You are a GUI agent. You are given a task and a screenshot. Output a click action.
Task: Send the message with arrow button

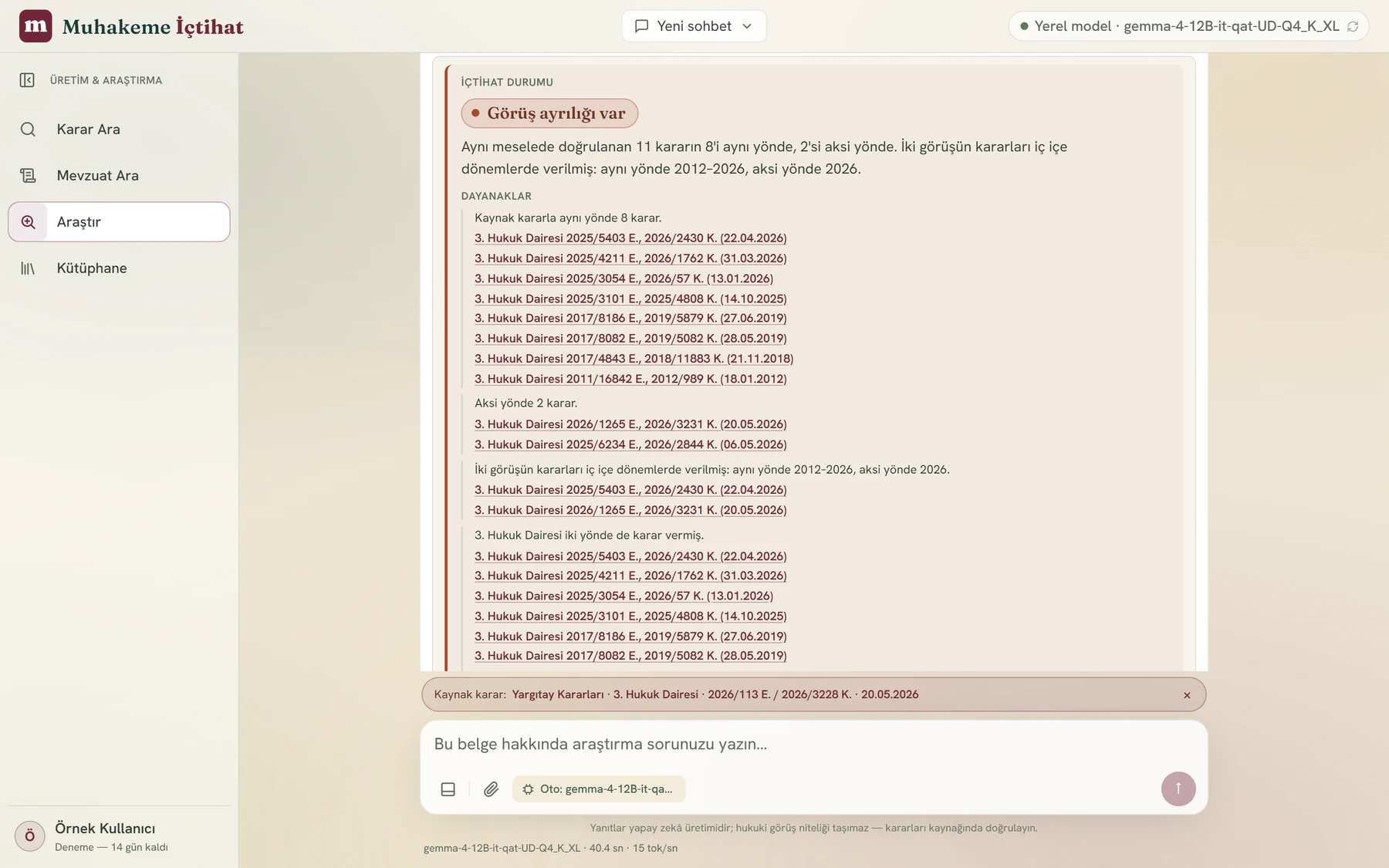[1178, 789]
